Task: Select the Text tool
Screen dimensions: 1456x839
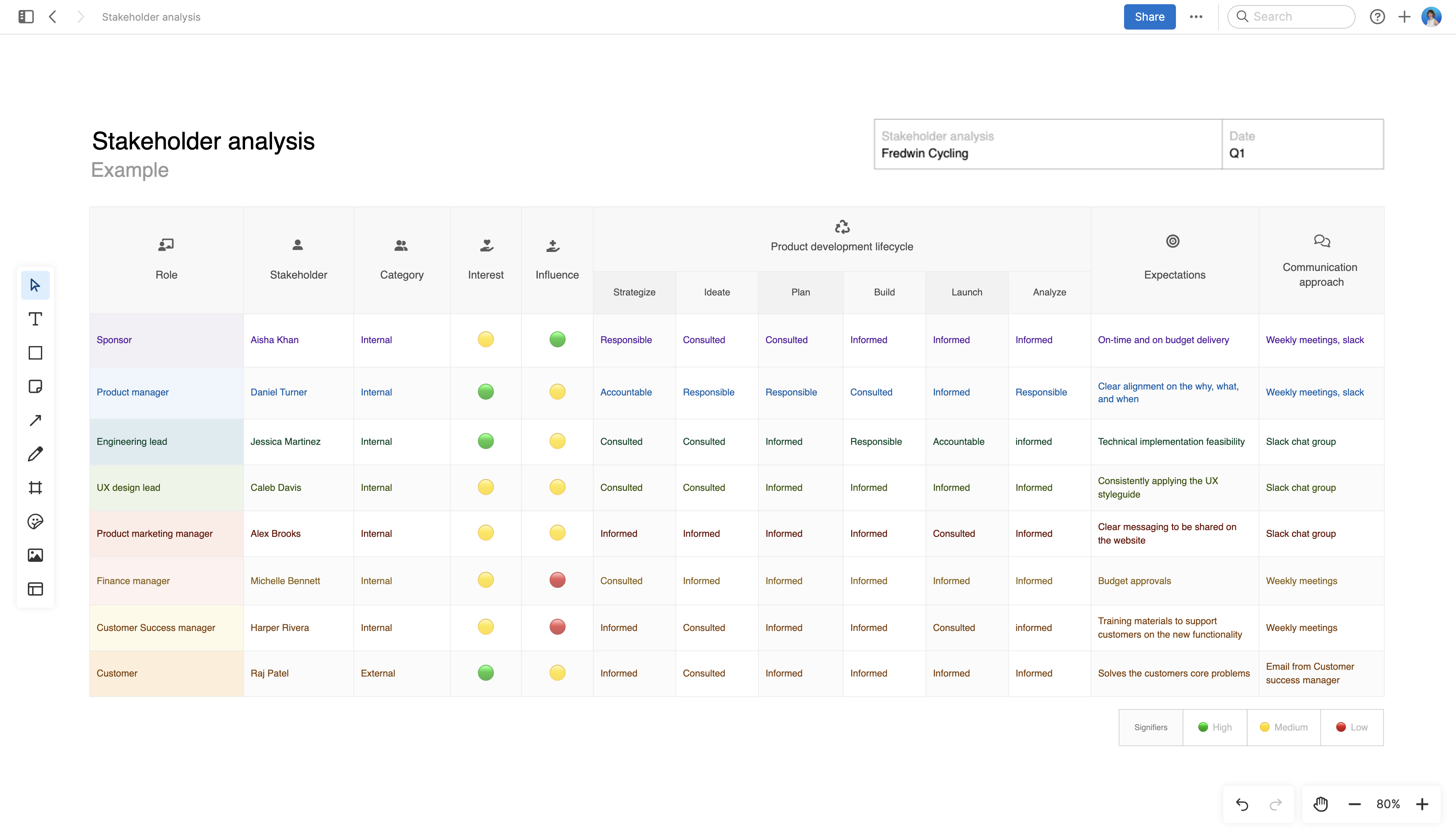Action: [35, 319]
